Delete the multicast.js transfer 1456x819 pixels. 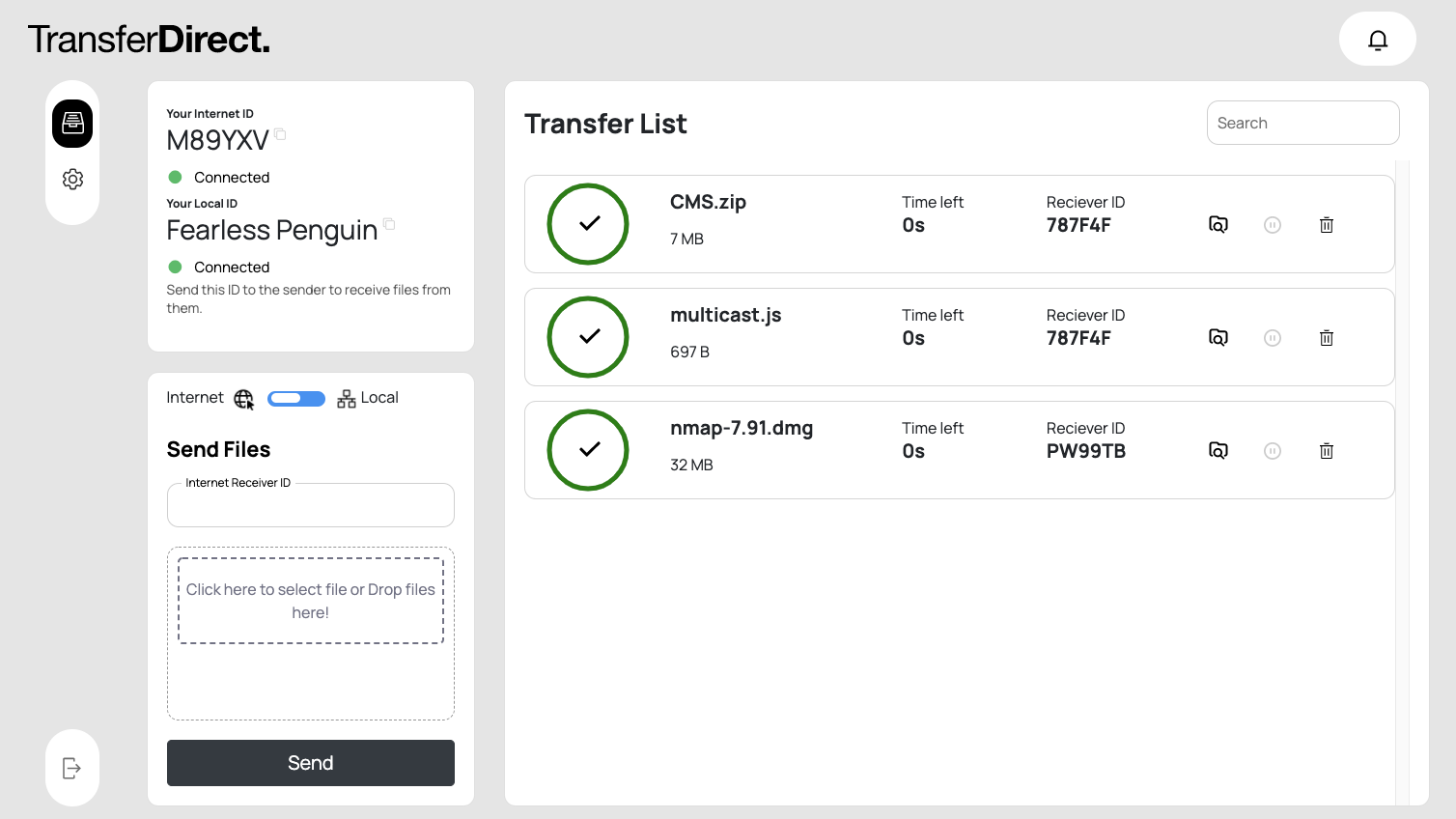point(1327,338)
